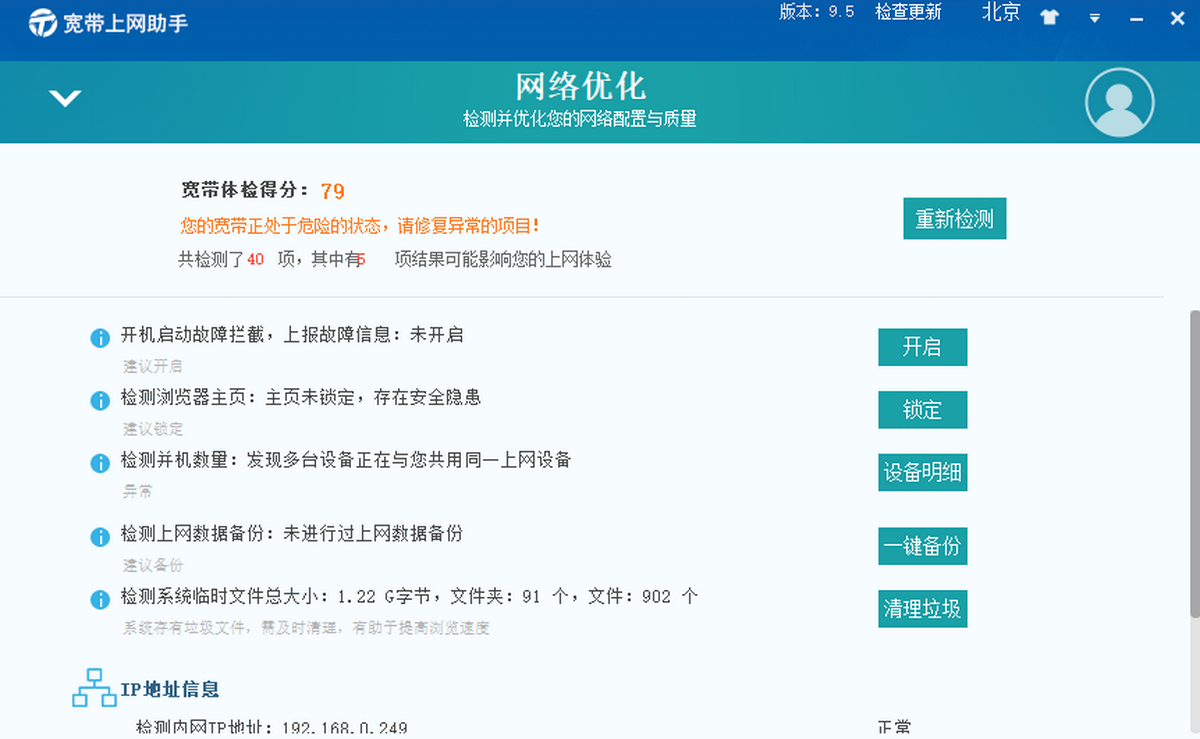Click the 重新检测 button

954,219
